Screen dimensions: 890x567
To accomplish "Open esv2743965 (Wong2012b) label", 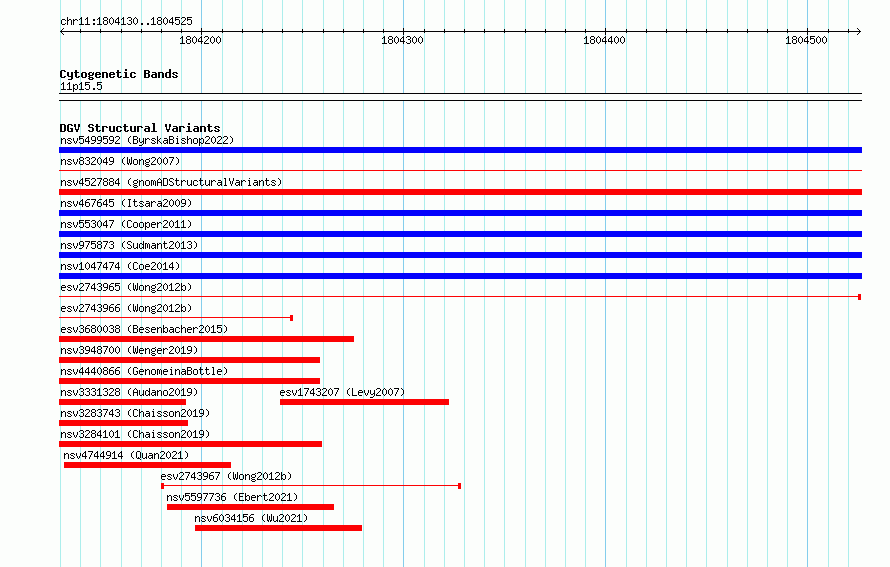I will pos(126,287).
